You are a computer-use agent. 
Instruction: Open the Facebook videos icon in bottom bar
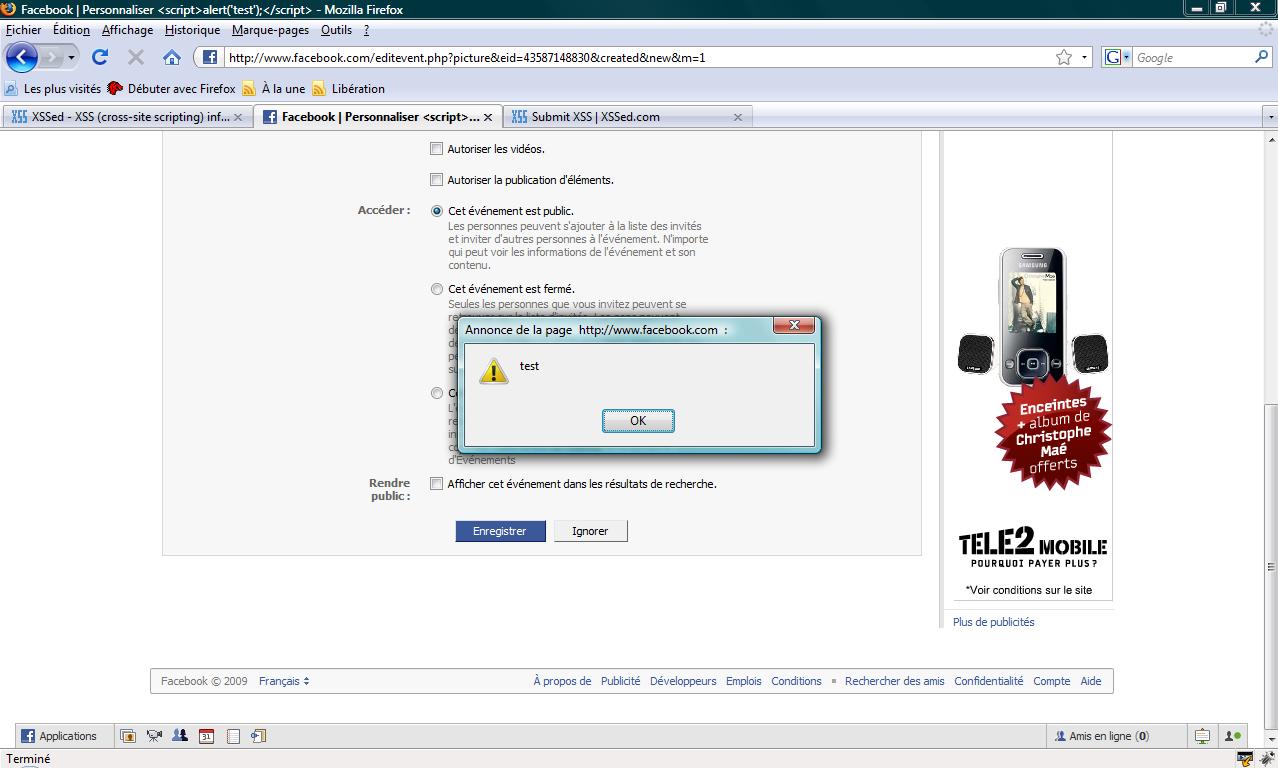click(x=154, y=736)
